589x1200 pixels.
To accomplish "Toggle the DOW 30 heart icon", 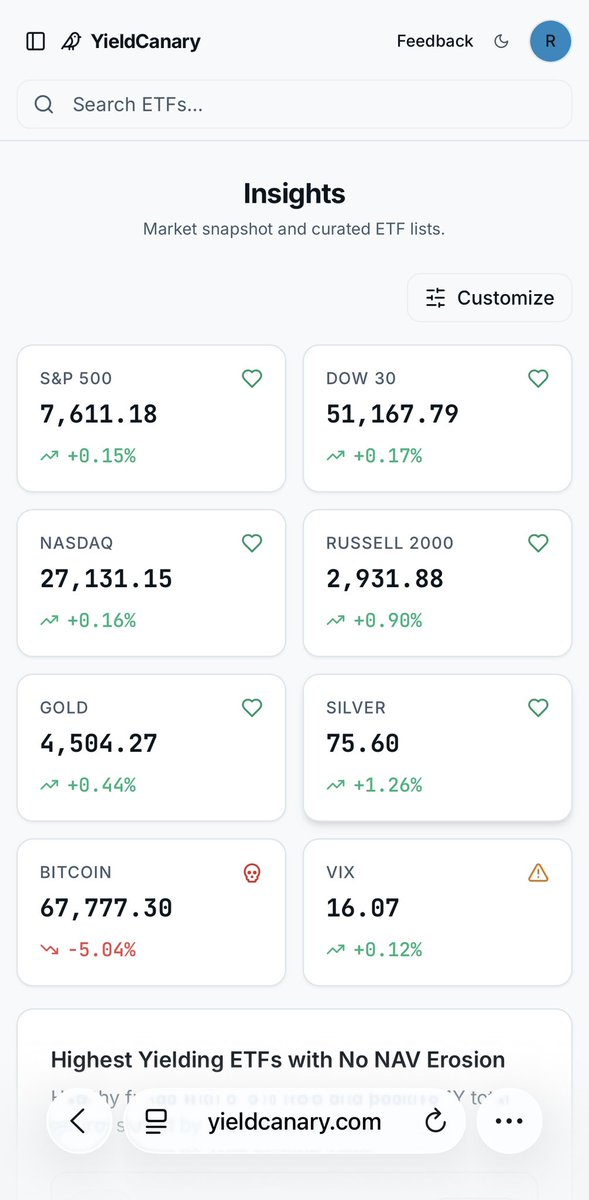I will coord(538,378).
